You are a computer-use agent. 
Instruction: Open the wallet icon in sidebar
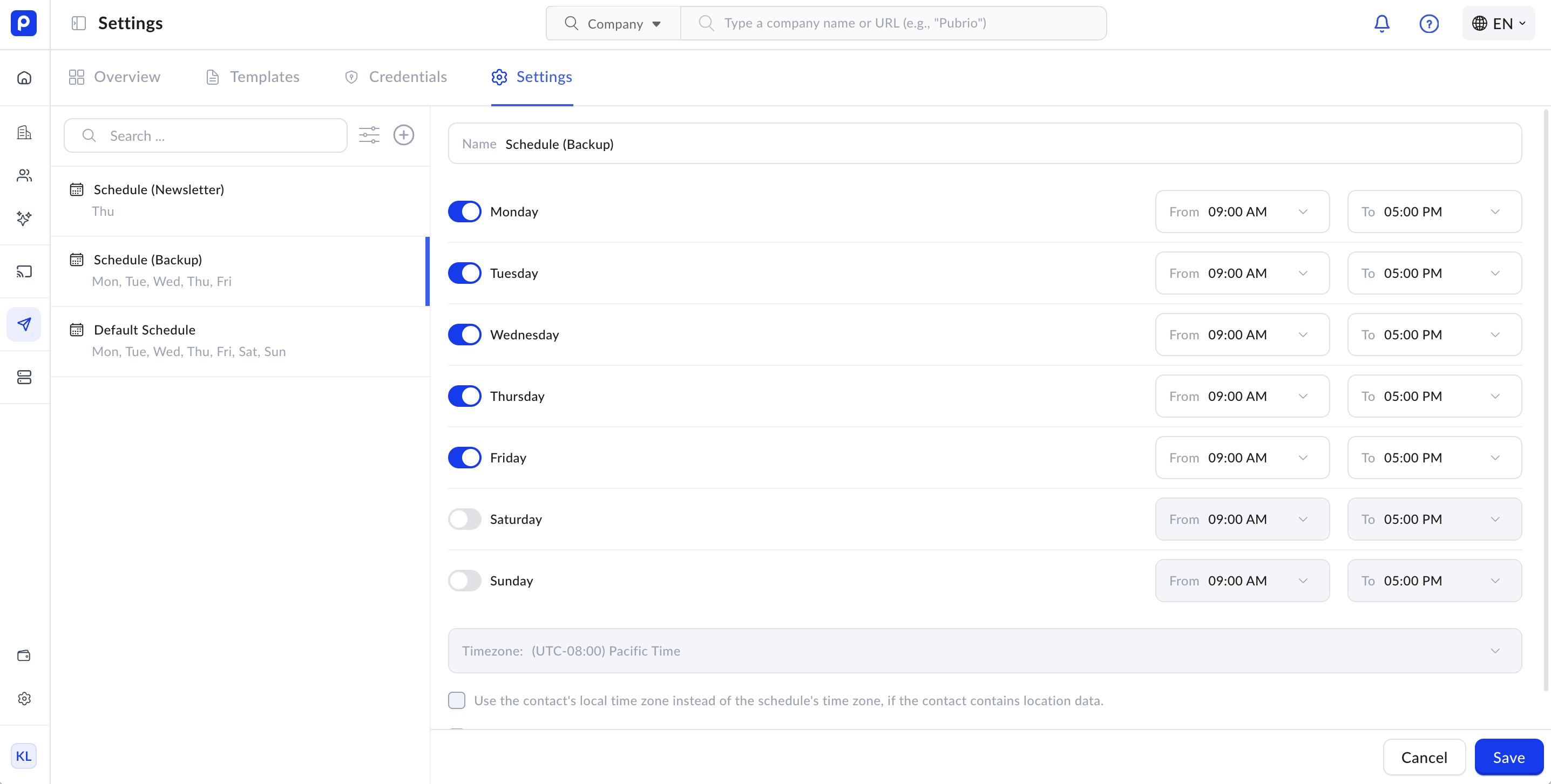24,655
